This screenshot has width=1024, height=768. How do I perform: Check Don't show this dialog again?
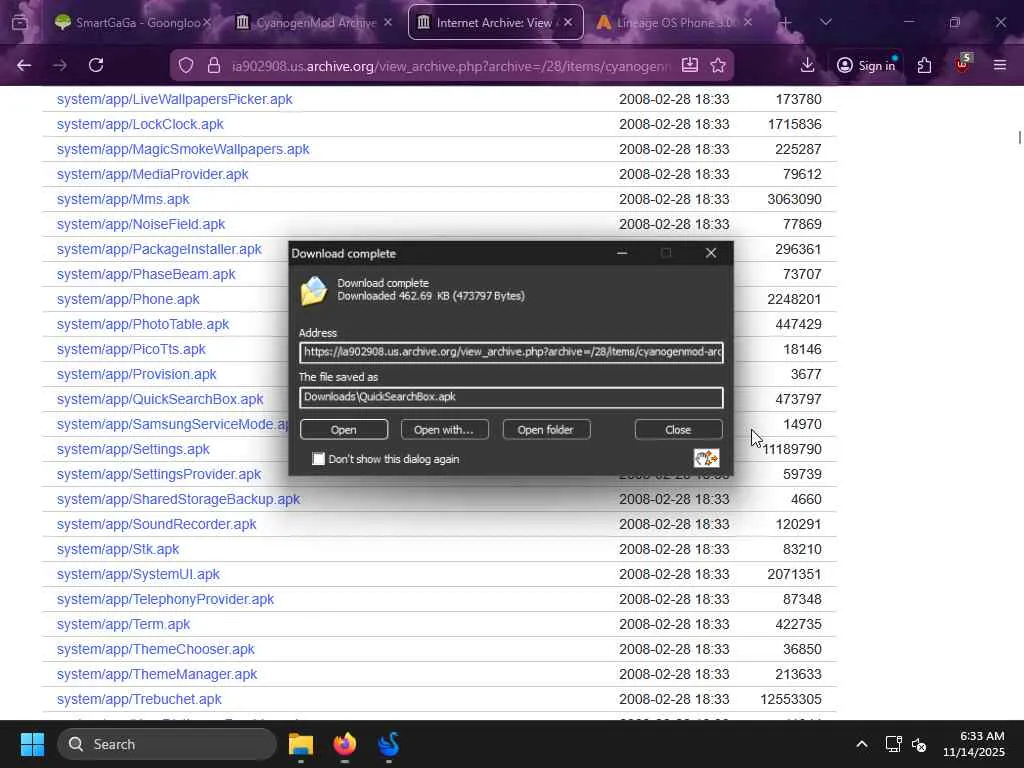tap(318, 459)
